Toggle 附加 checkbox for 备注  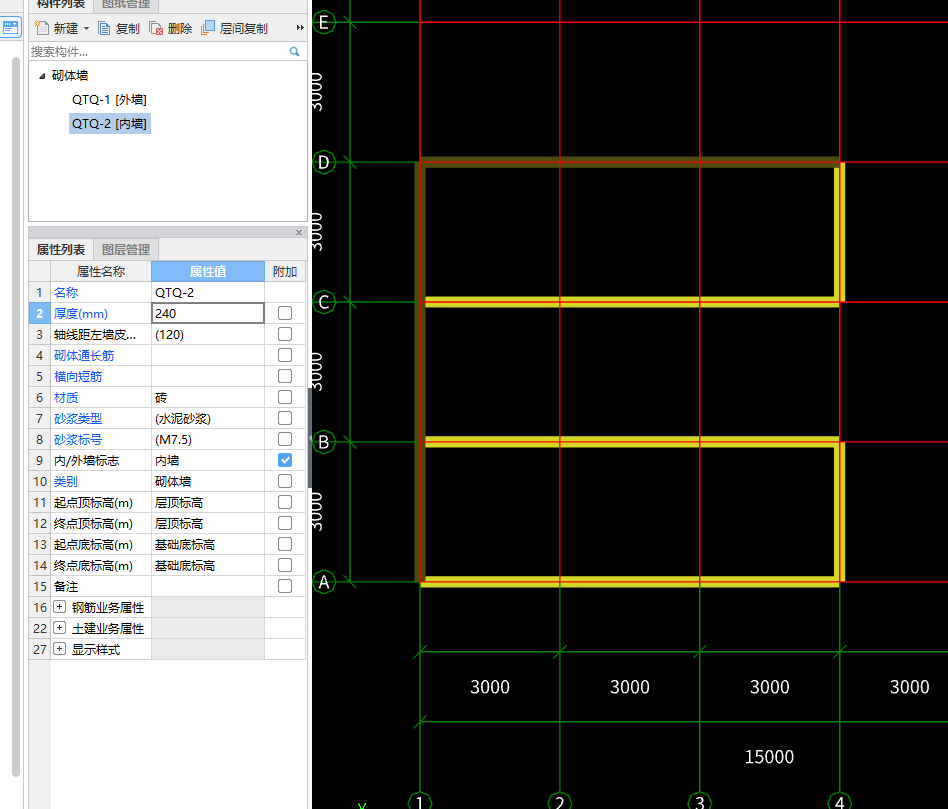pyautogui.click(x=285, y=586)
